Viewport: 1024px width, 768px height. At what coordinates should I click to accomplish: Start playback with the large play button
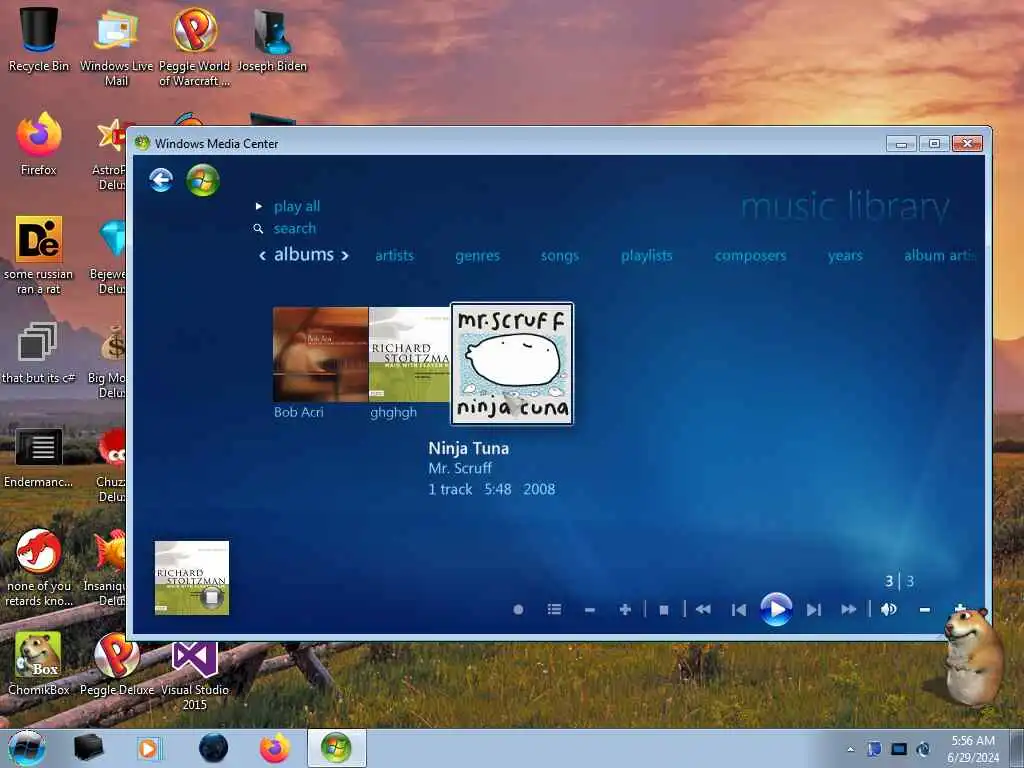coord(776,609)
